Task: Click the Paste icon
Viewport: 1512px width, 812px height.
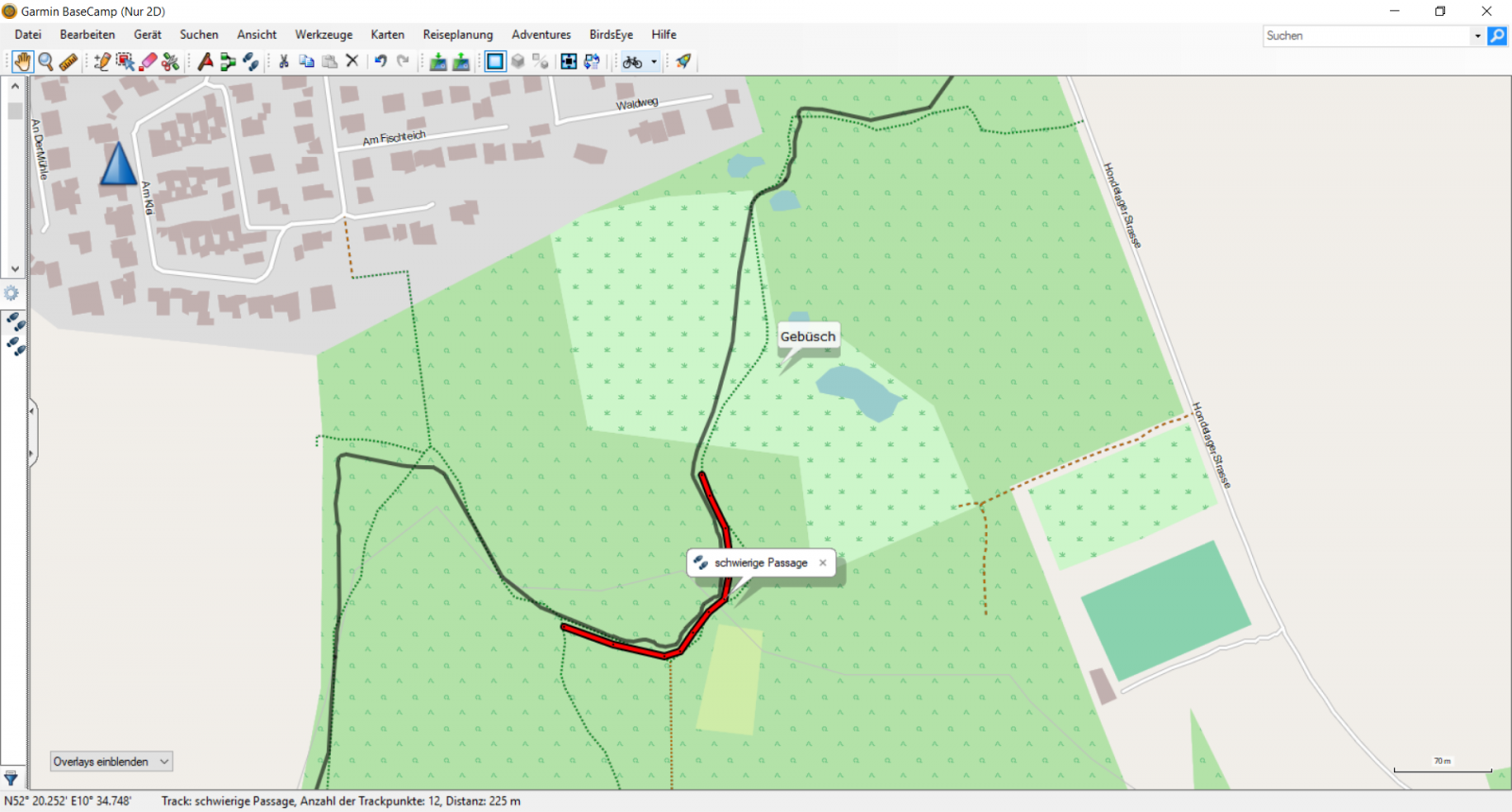Action: click(x=330, y=61)
